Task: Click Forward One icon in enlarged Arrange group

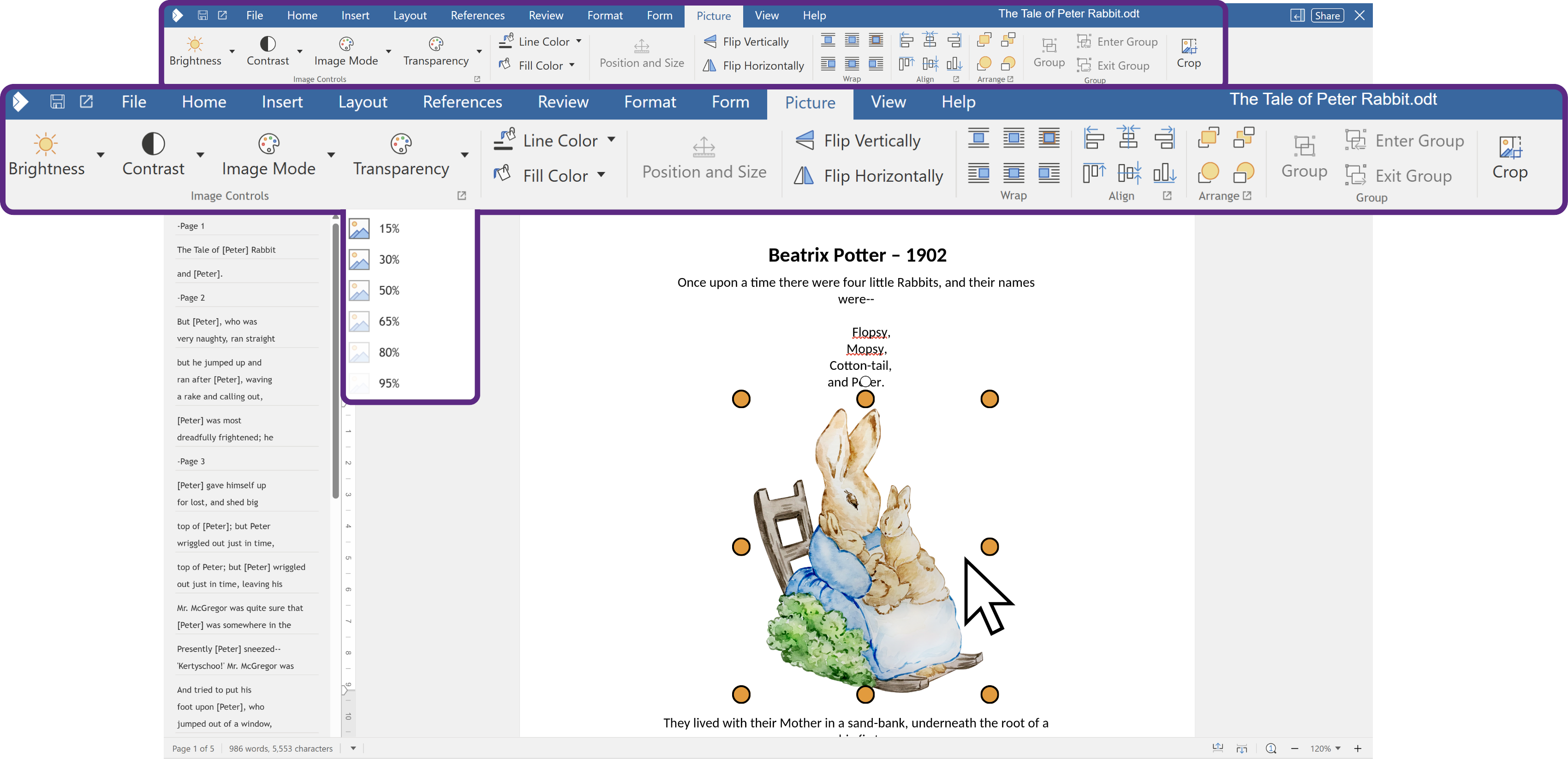Action: (x=1244, y=138)
